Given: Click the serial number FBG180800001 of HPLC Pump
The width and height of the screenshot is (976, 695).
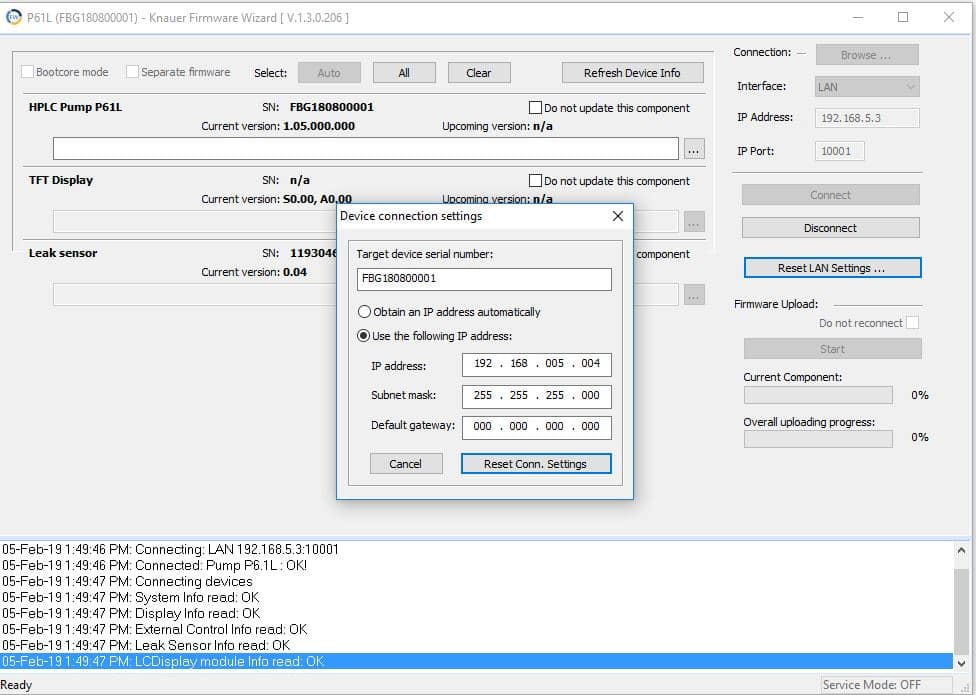Looking at the screenshot, I should click(332, 107).
